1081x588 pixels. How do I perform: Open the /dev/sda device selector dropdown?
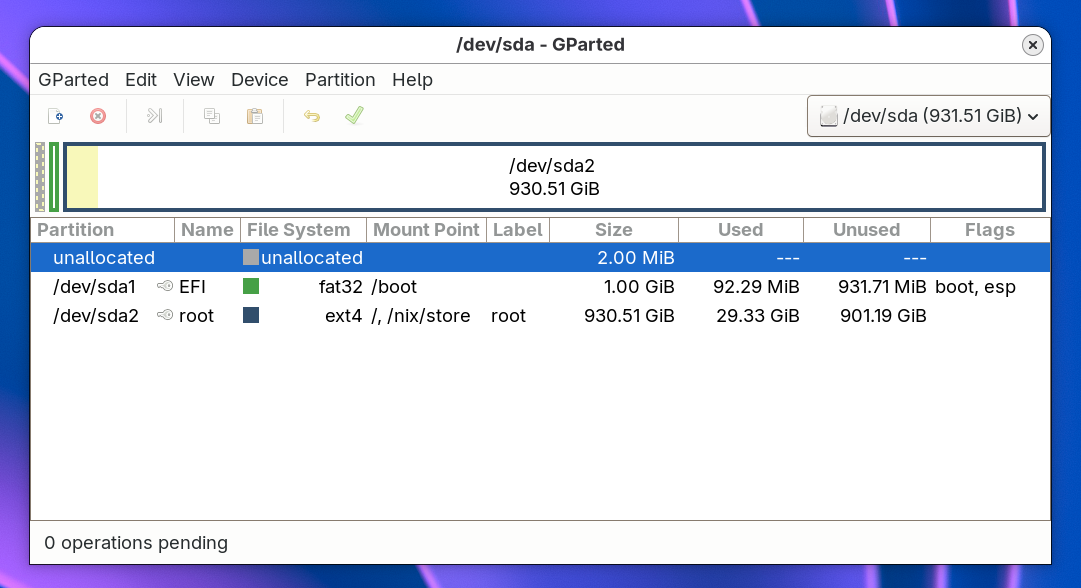[x=929, y=116]
